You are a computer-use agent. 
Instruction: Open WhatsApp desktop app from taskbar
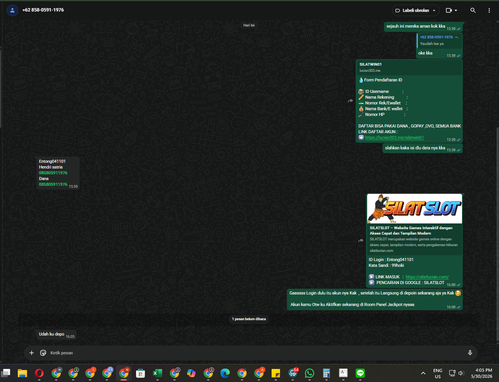tap(309, 373)
